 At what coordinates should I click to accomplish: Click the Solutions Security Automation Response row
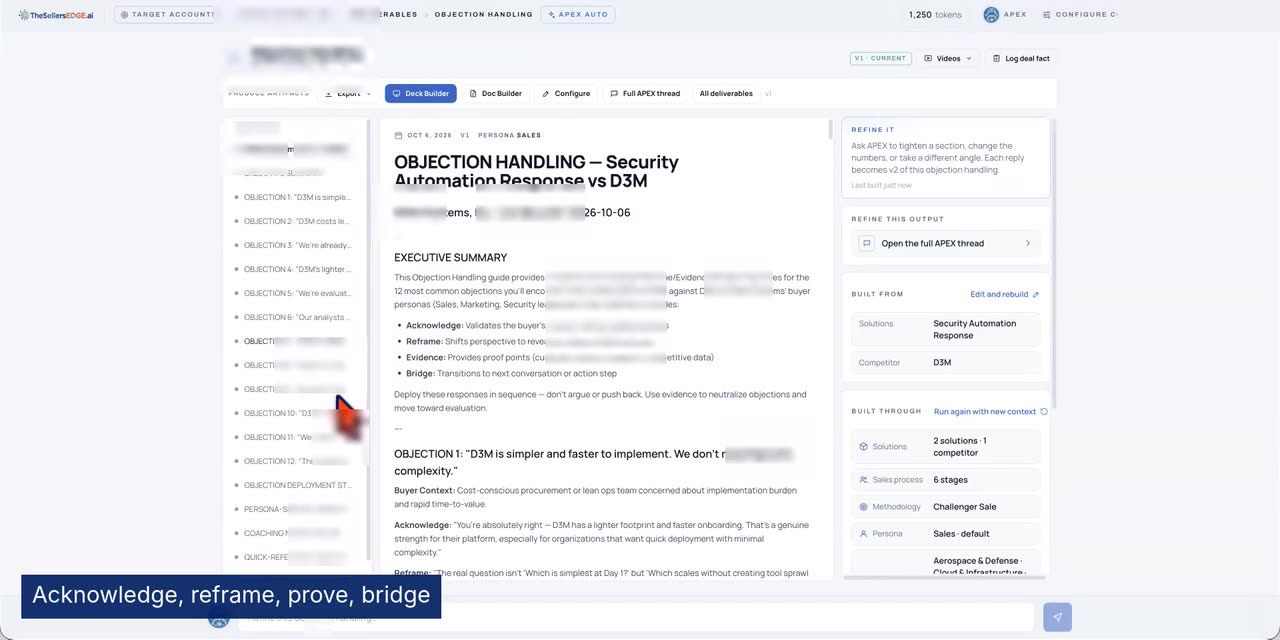(946, 329)
